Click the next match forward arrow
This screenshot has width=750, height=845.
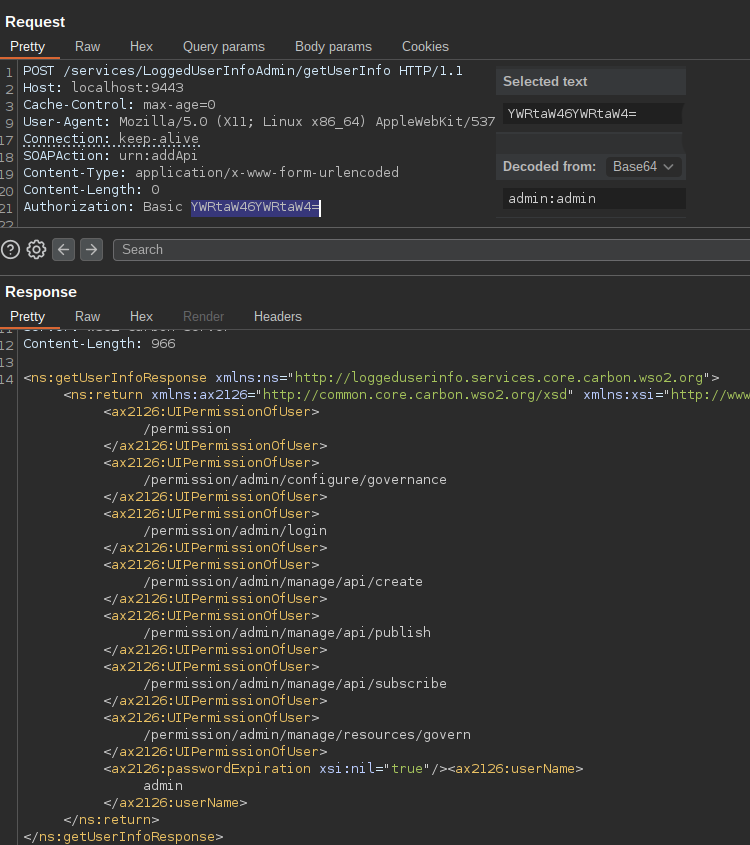point(91,250)
